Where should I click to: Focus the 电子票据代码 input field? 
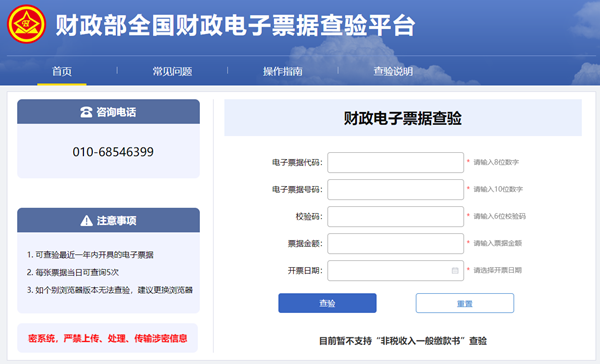tap(395, 162)
